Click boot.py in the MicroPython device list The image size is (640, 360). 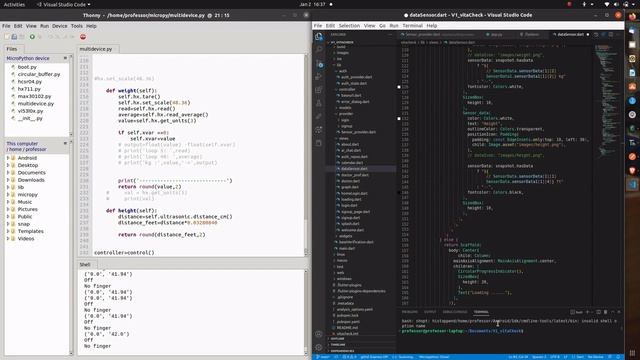click(x=27, y=67)
